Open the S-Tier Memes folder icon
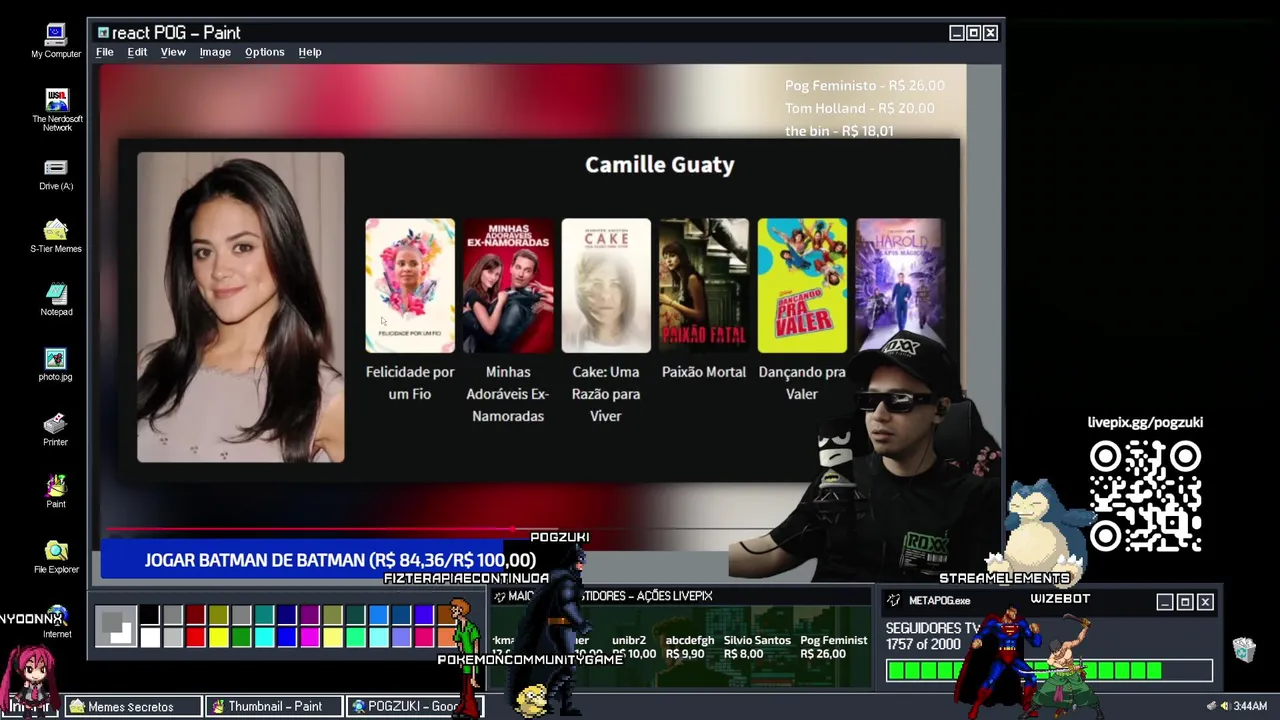This screenshot has width=1280, height=720. [x=56, y=236]
